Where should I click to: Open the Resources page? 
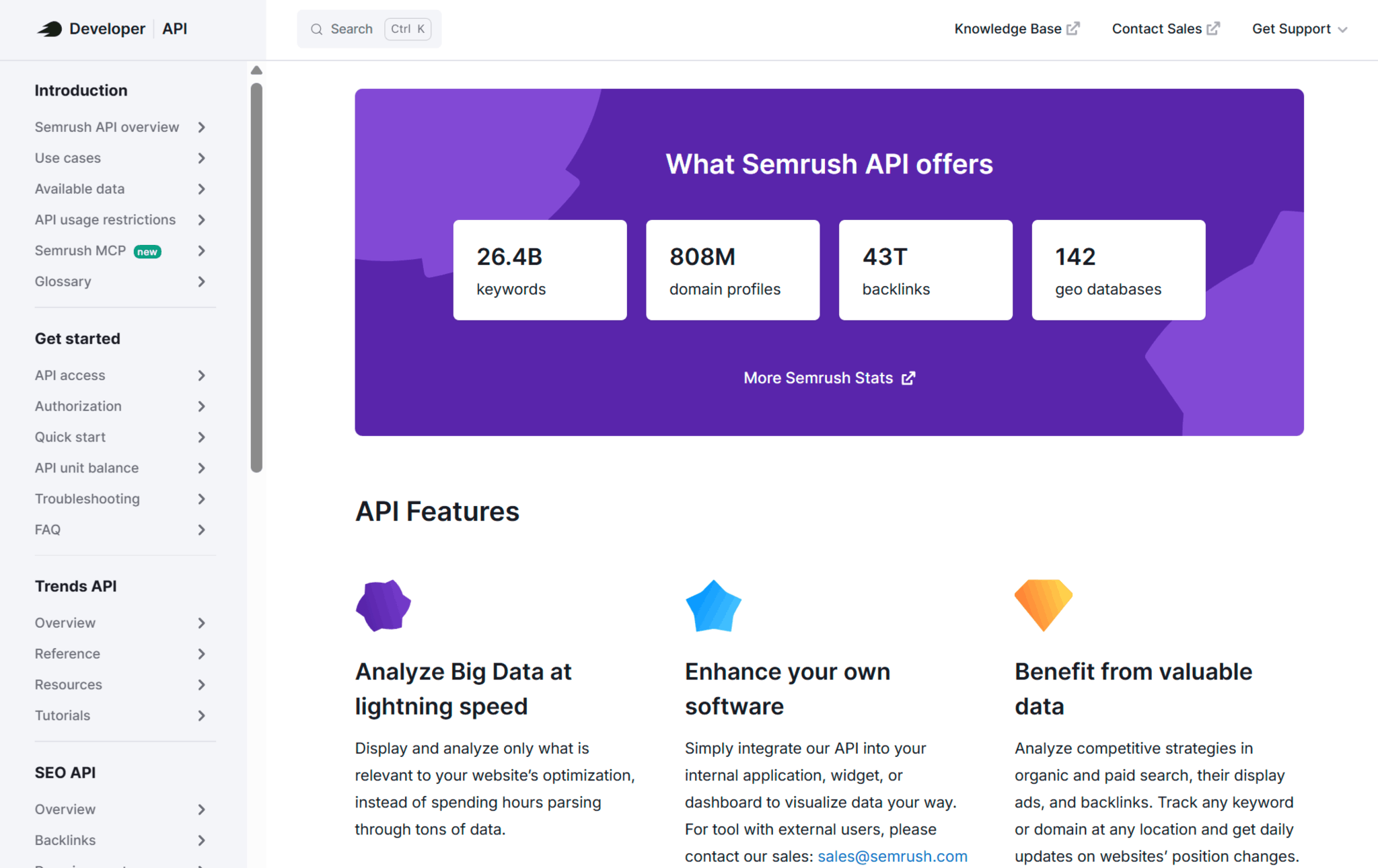pyautogui.click(x=69, y=685)
